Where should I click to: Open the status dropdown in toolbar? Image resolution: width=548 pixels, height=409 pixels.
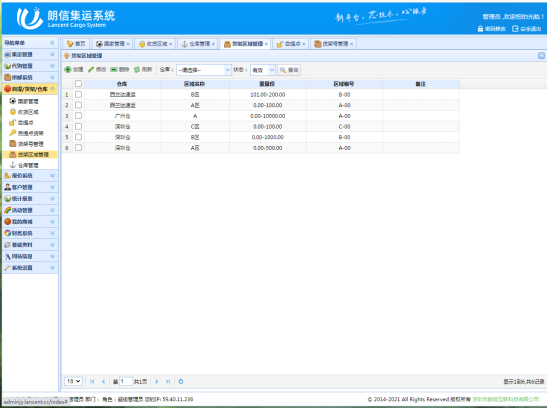click(263, 70)
